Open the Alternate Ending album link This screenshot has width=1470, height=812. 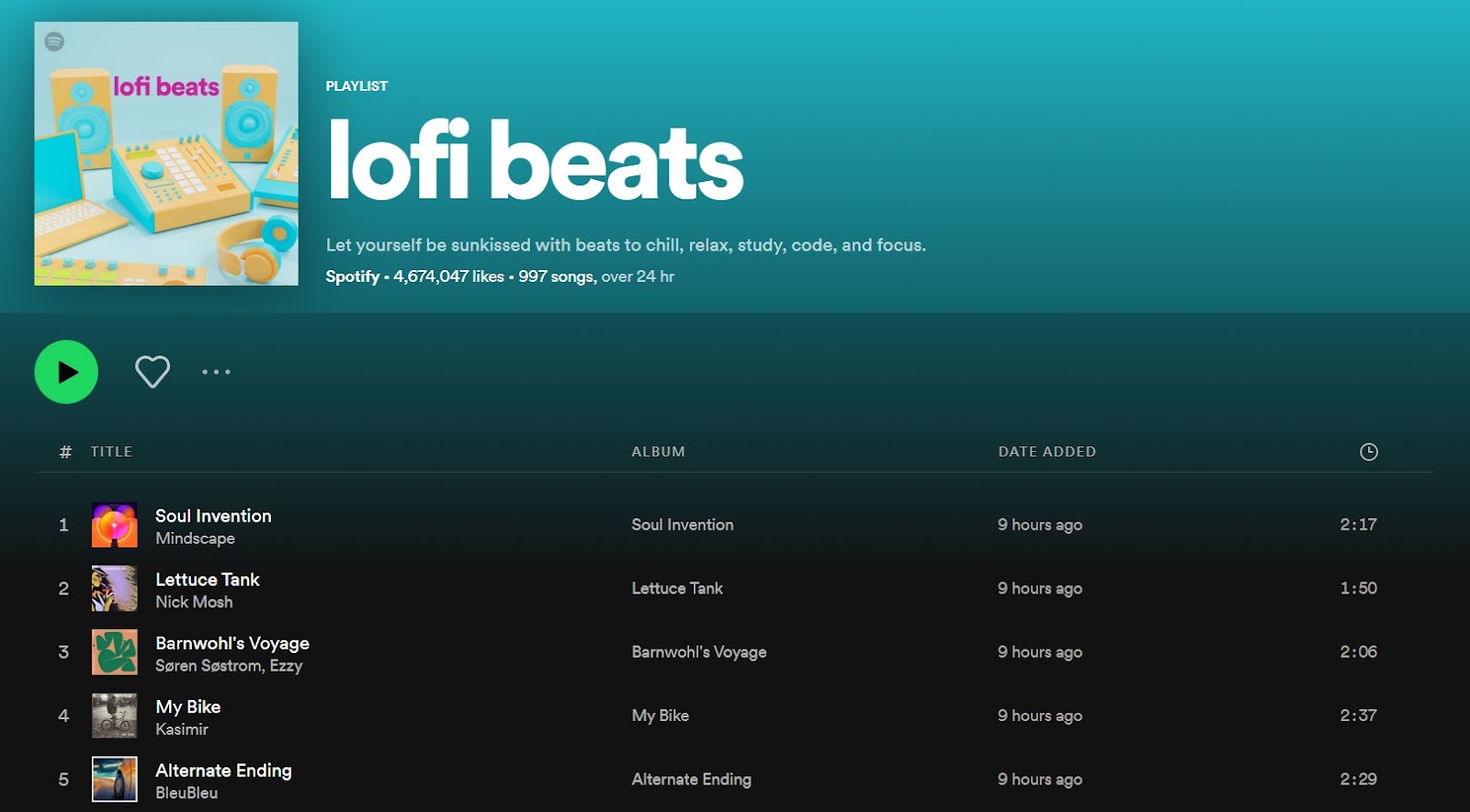(x=692, y=779)
